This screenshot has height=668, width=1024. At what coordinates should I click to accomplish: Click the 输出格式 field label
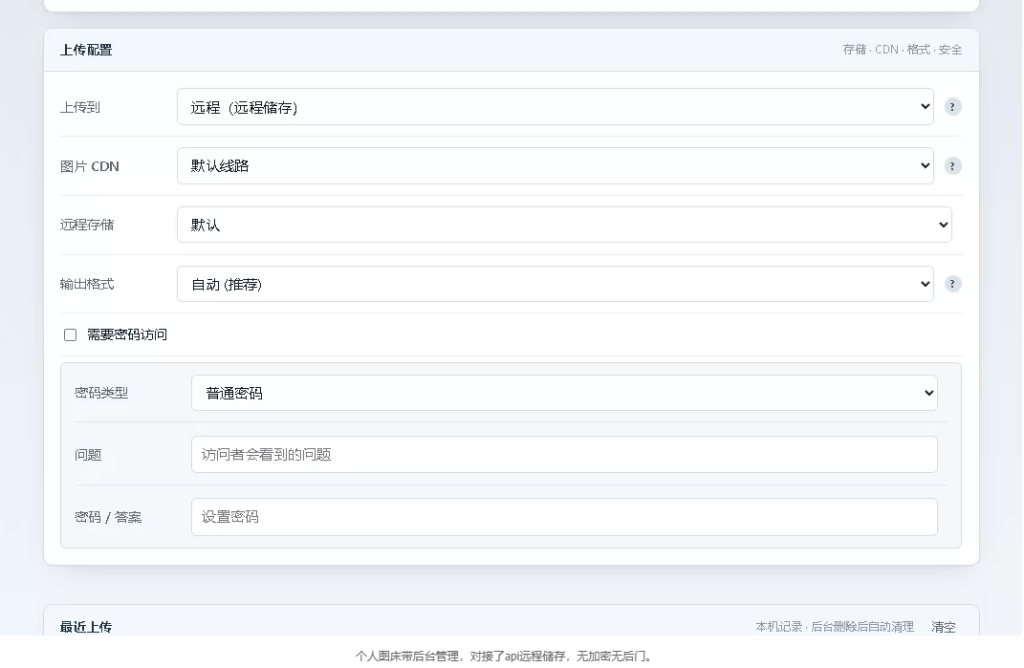[x=87, y=284]
